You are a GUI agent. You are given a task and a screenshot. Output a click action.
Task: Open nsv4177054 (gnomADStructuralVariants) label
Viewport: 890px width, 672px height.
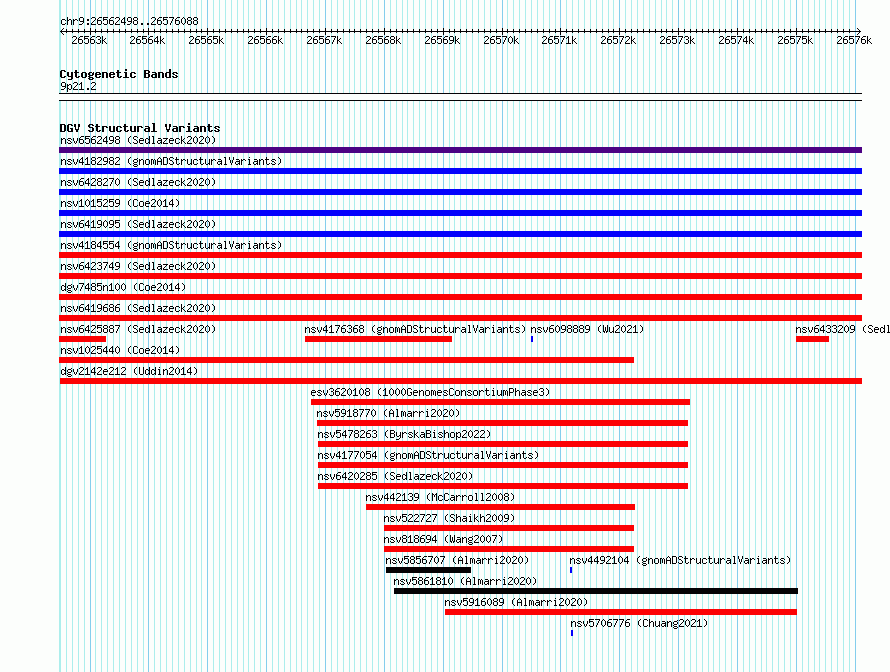[428, 455]
